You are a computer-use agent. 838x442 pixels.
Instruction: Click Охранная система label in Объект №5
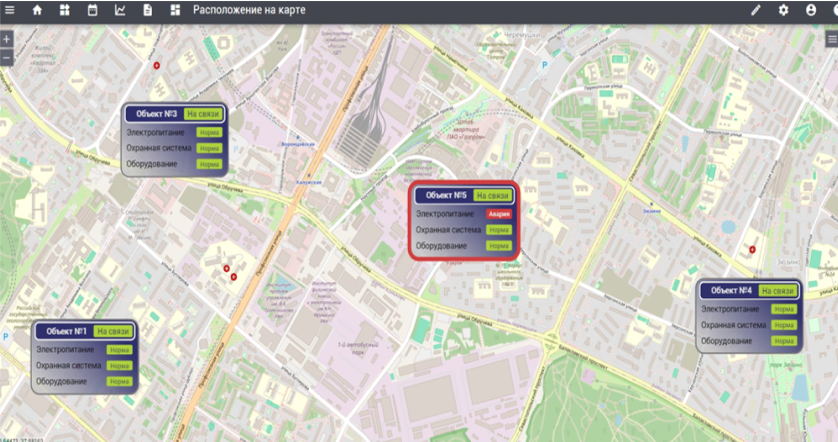(448, 230)
